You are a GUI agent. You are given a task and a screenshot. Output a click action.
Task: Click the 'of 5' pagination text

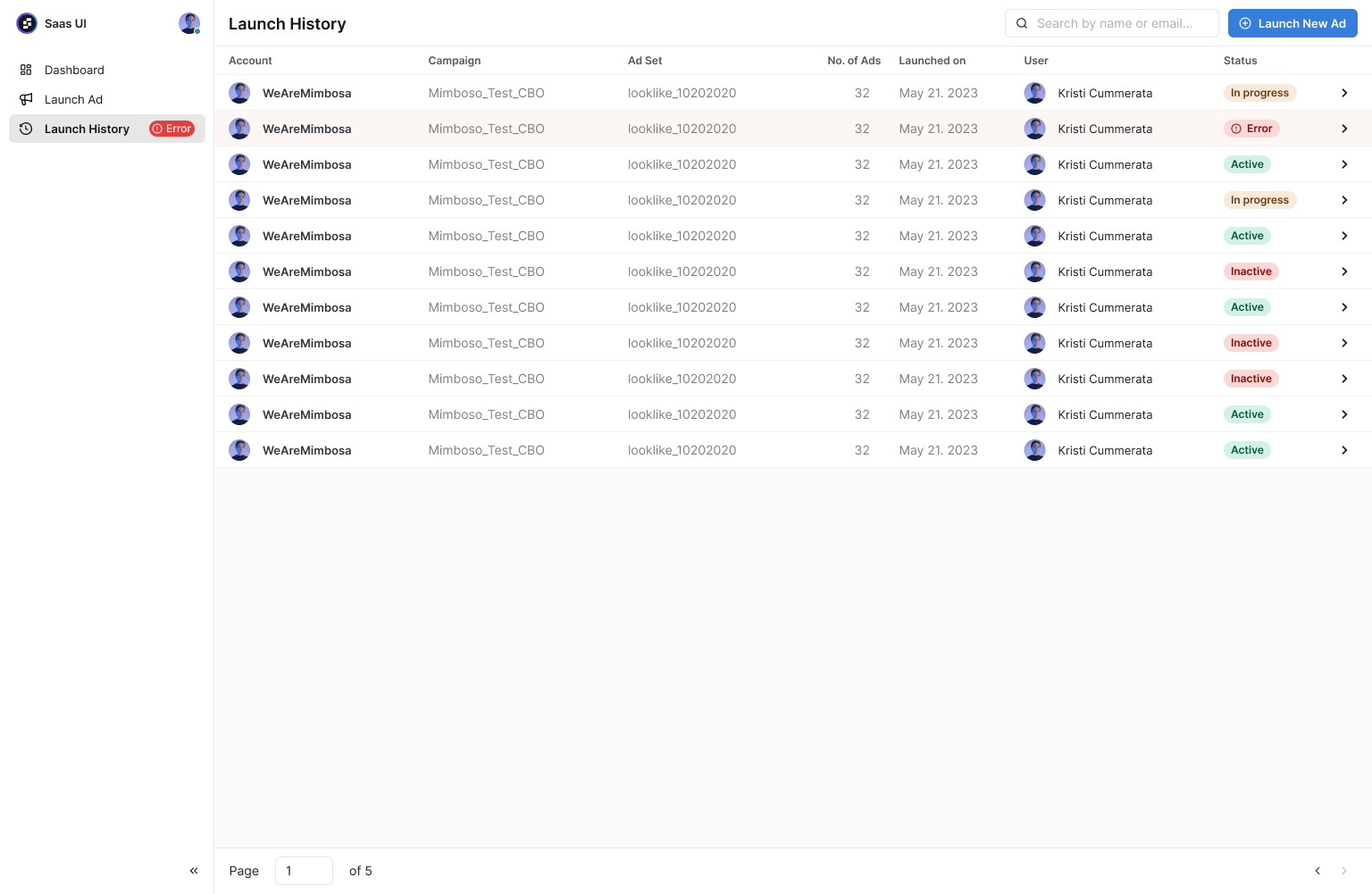pyautogui.click(x=360, y=871)
